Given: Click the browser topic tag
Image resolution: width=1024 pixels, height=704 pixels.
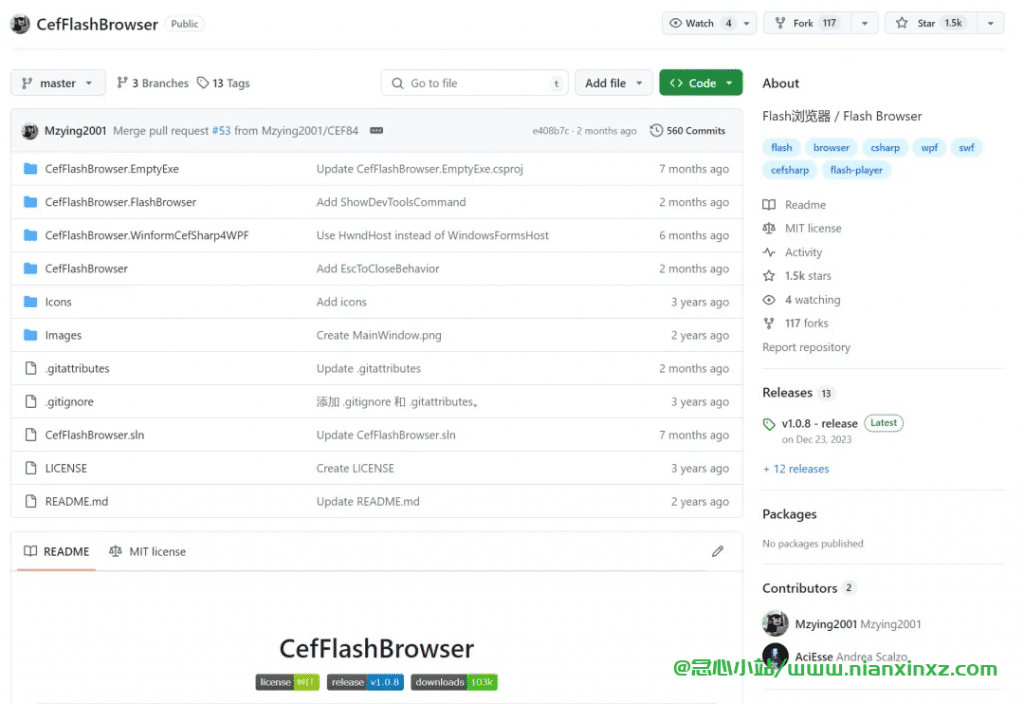Looking at the screenshot, I should pos(831,148).
